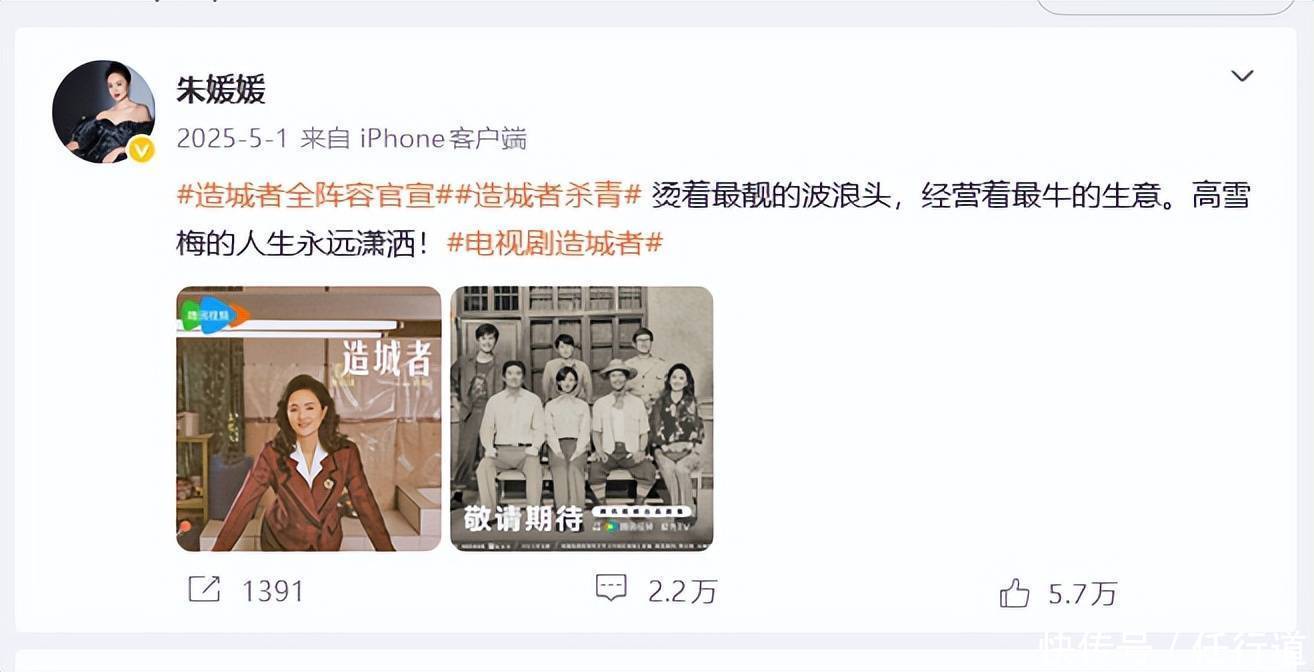Click the post text about 高雪梅
The width and height of the screenshot is (1314, 672).
tap(713, 219)
